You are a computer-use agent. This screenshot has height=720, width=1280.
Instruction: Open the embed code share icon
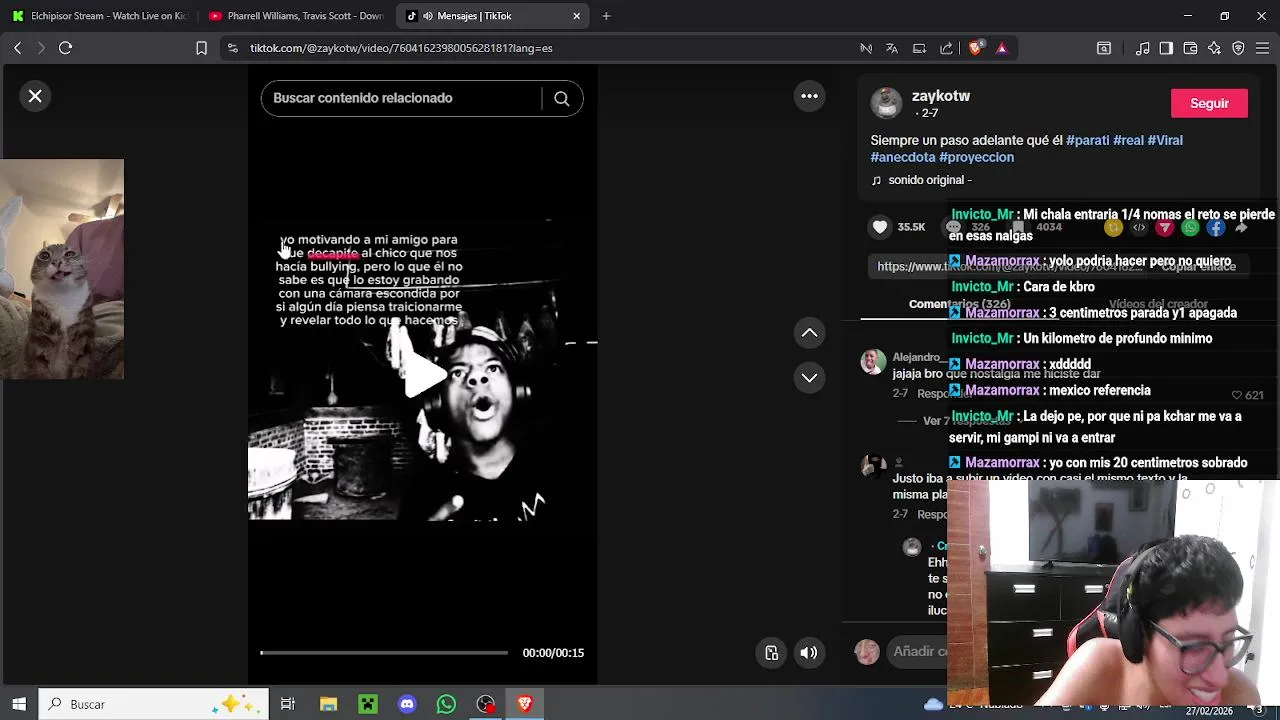[1139, 228]
